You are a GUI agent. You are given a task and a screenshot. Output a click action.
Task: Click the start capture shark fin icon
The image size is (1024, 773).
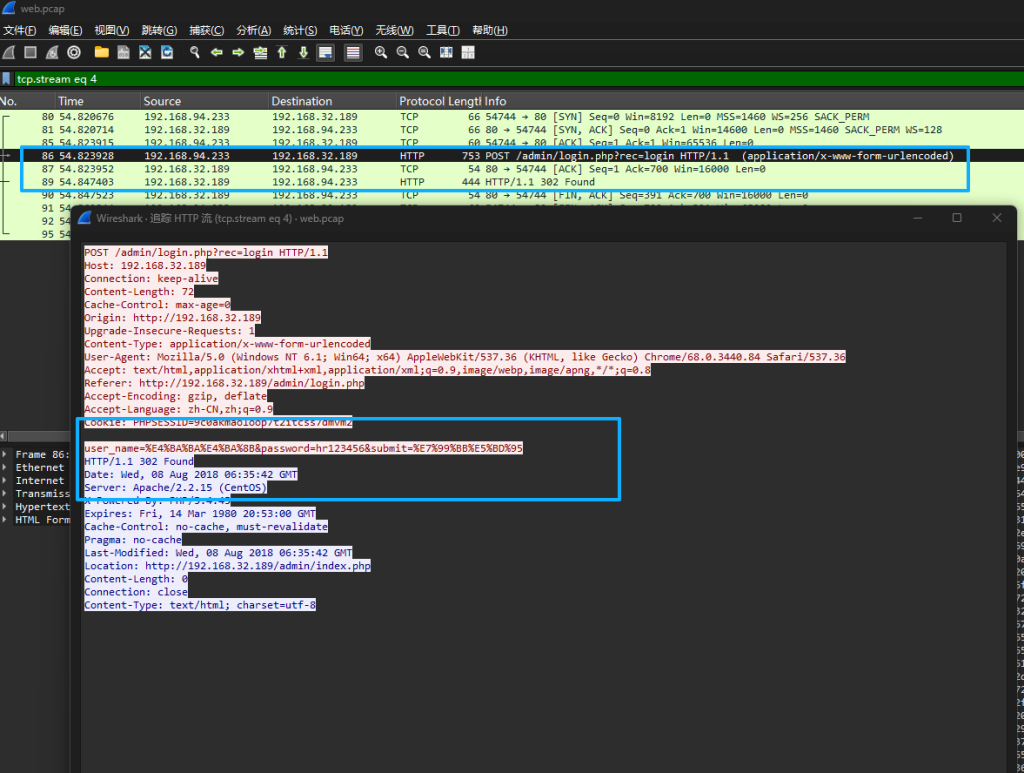9,52
